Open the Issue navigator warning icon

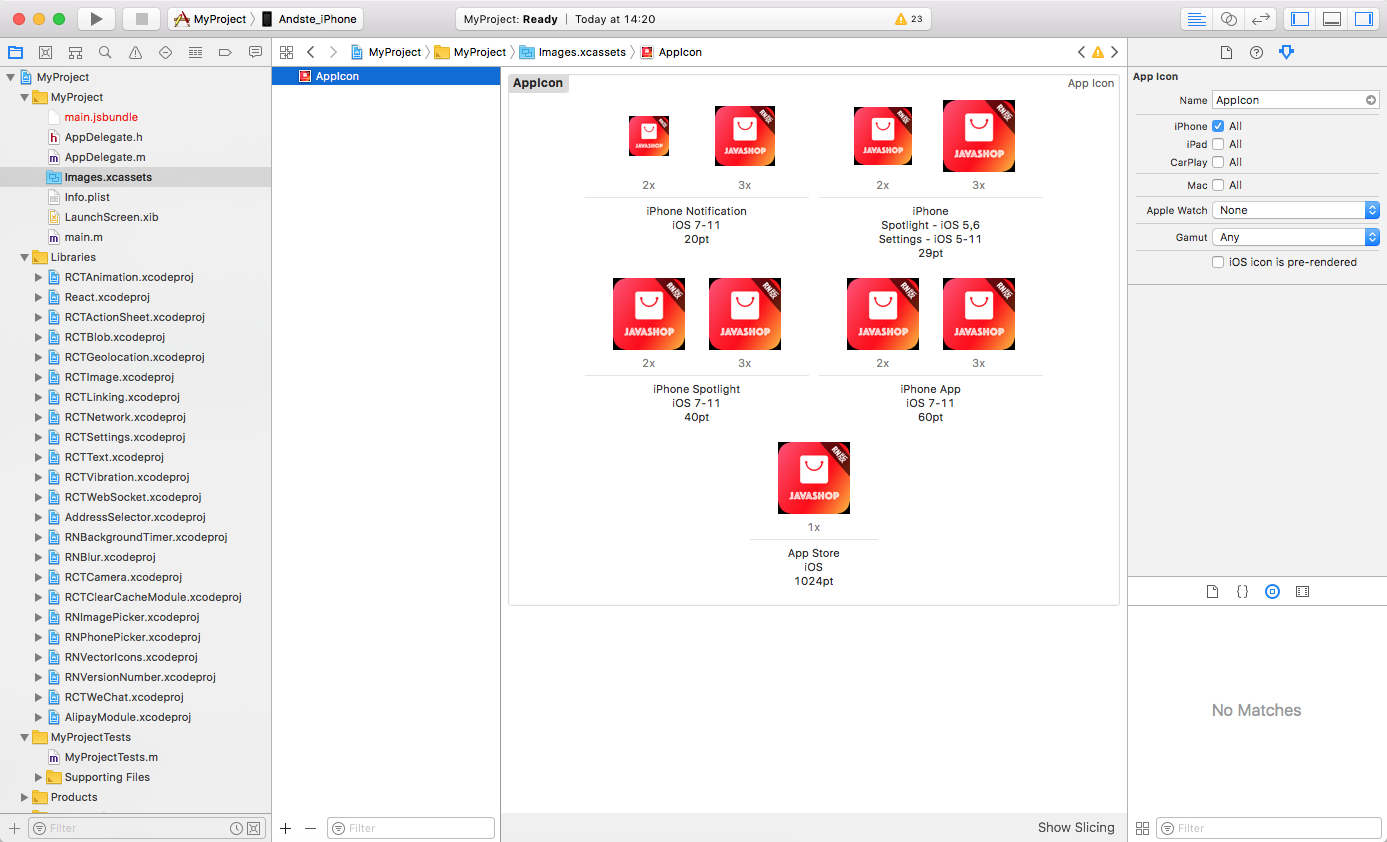[135, 52]
